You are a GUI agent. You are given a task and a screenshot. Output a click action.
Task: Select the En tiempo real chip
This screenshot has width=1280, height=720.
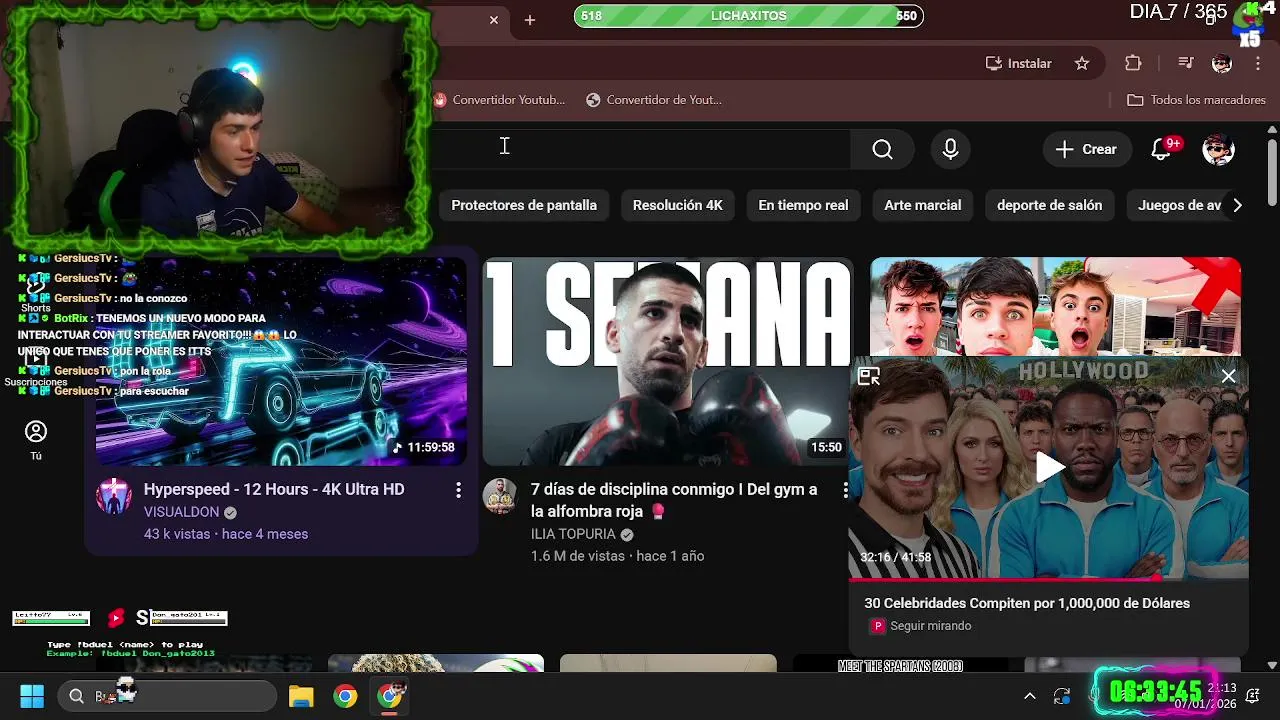point(803,205)
